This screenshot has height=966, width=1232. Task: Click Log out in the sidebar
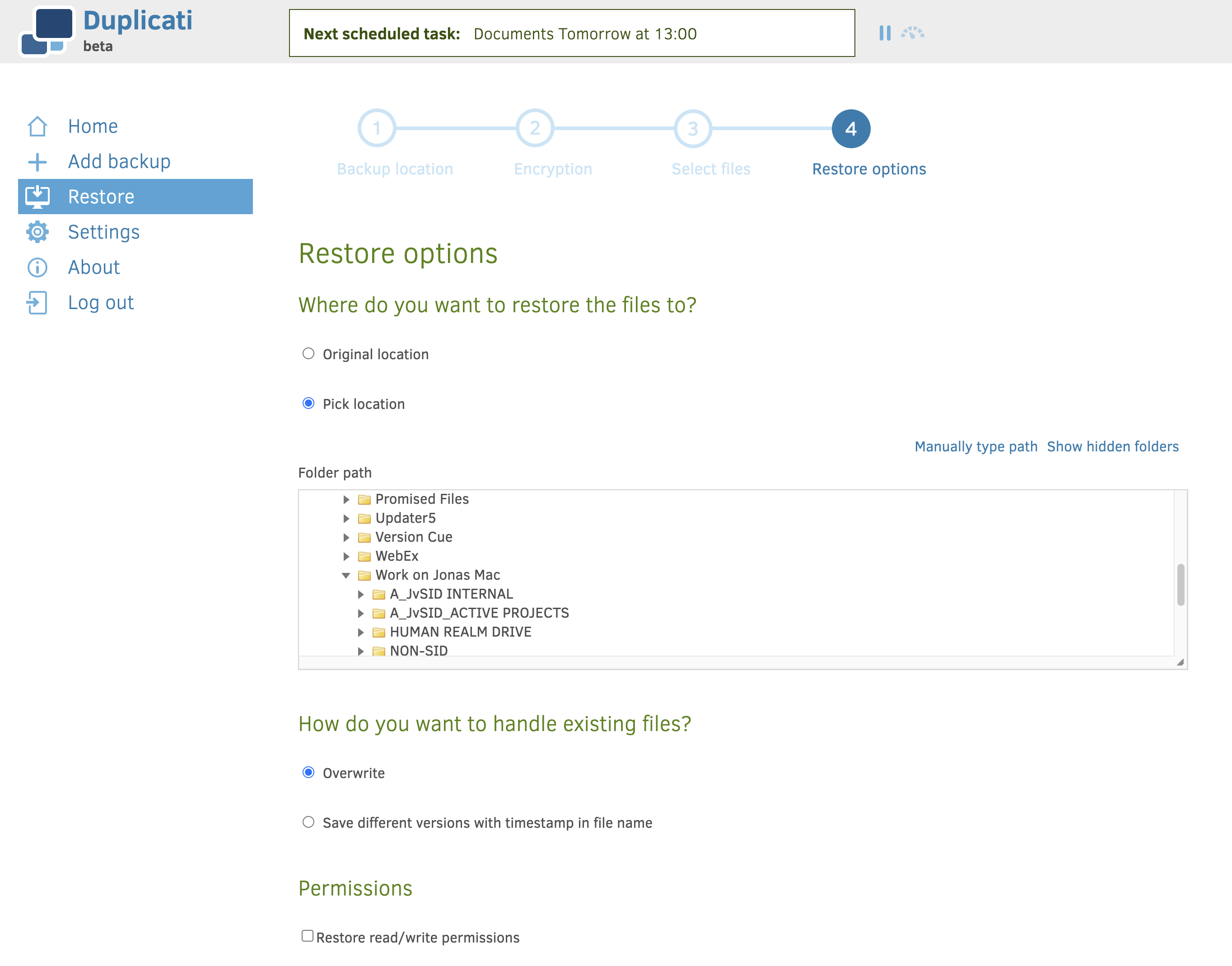click(x=135, y=303)
